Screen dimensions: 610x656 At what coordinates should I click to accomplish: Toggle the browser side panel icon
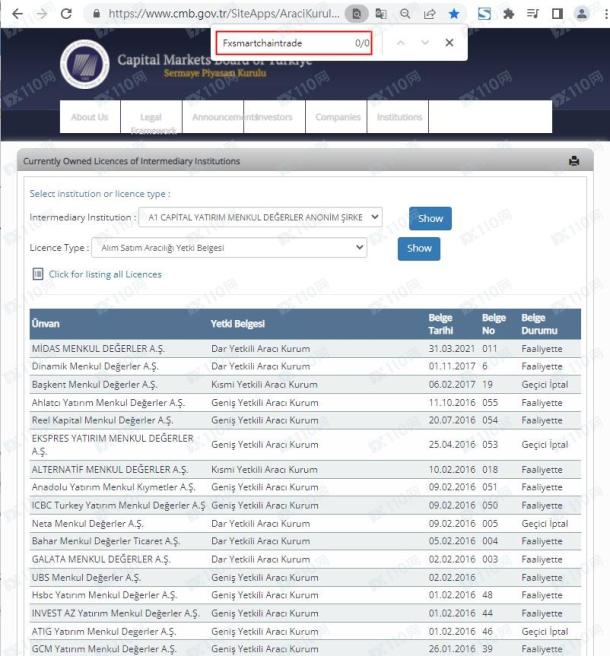click(x=557, y=14)
